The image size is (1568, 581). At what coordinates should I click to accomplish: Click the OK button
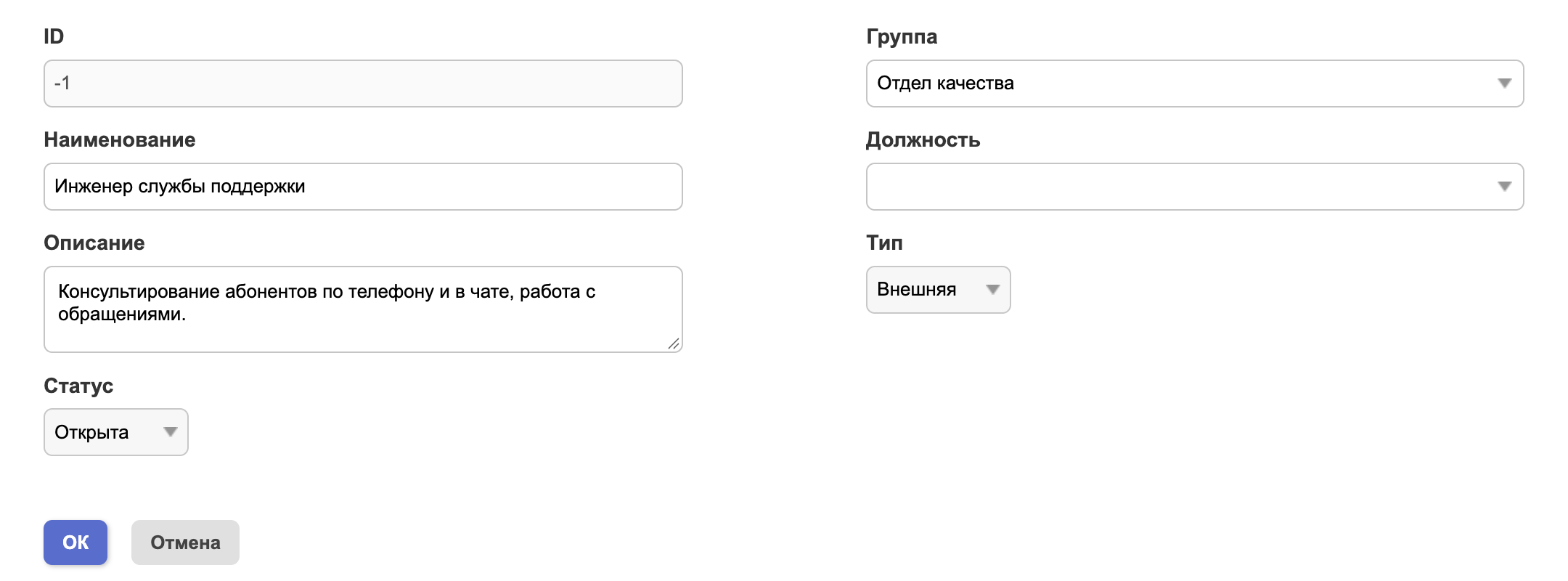(x=75, y=543)
